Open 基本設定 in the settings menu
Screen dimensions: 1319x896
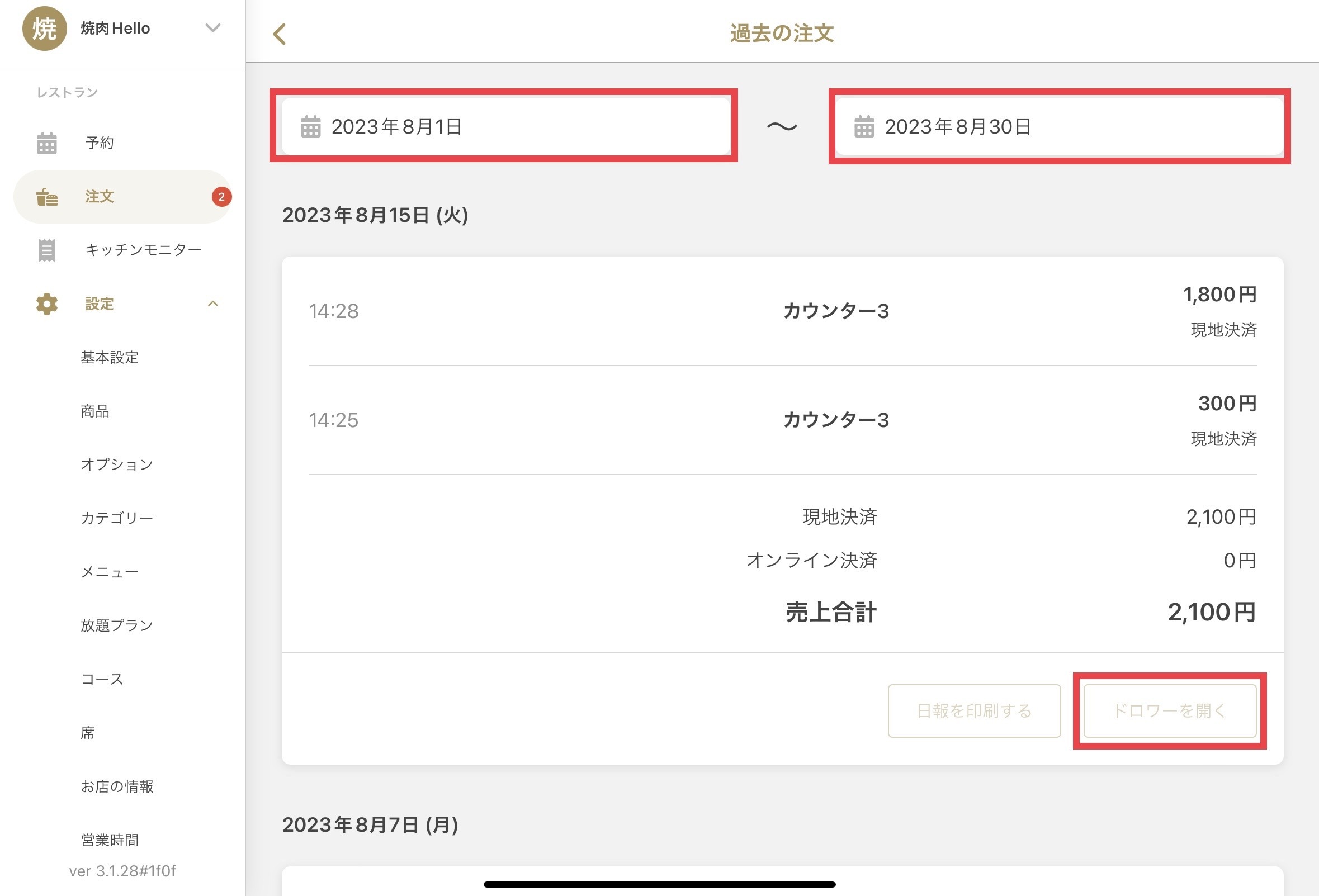click(x=110, y=358)
